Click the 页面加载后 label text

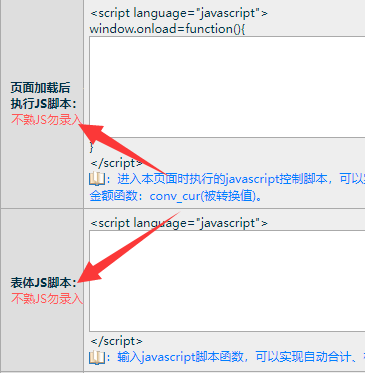click(40, 88)
